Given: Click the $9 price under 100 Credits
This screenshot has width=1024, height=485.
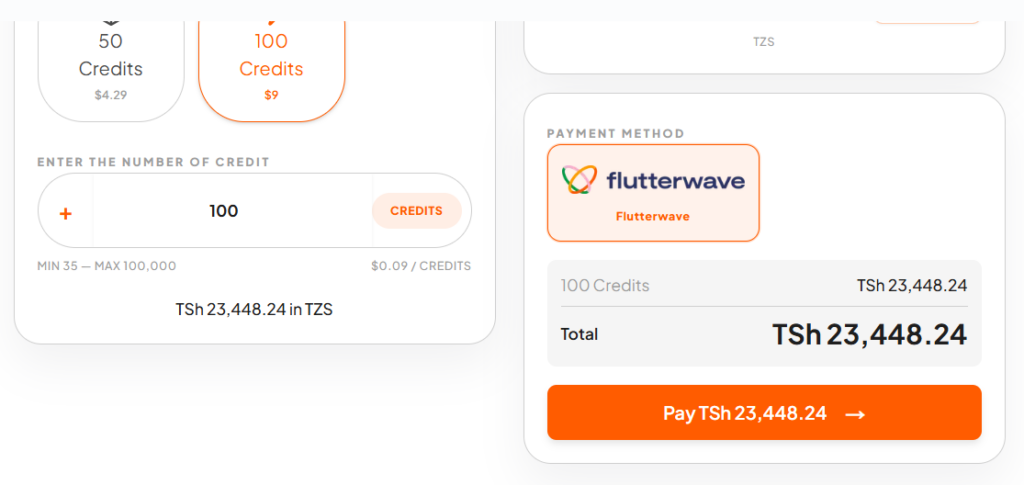Looking at the screenshot, I should (x=271, y=95).
